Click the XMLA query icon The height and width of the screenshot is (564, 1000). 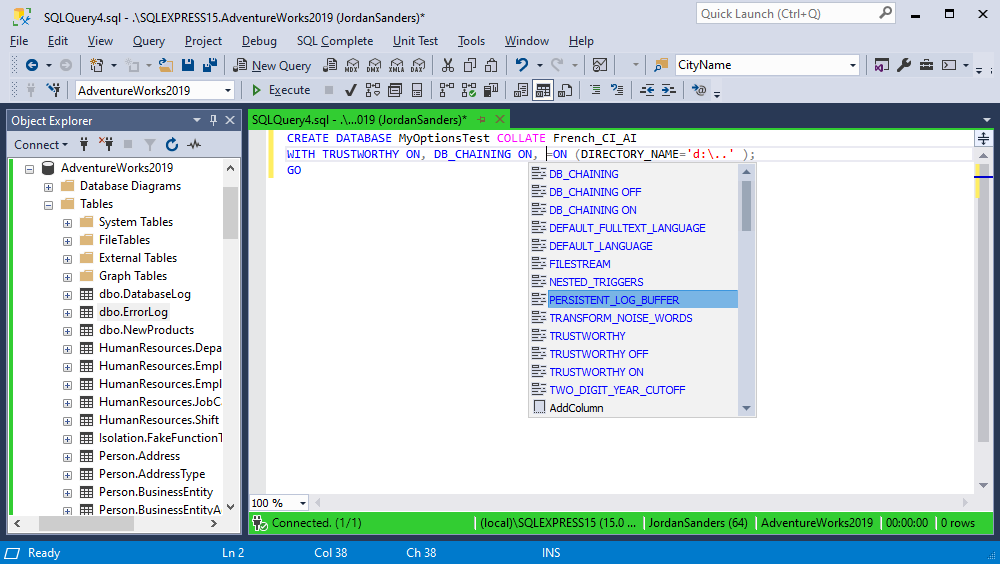pos(396,65)
